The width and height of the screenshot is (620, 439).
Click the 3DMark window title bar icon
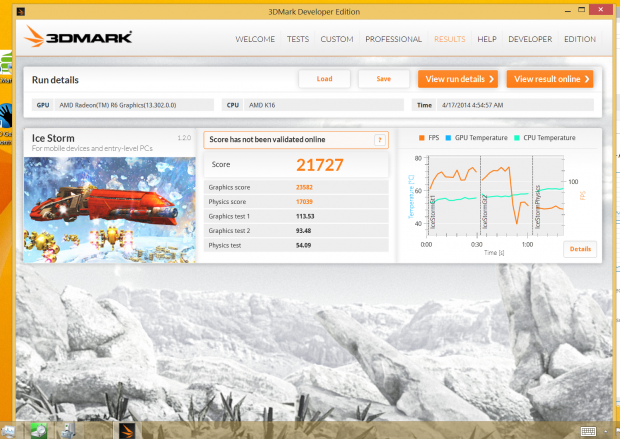click(21, 11)
